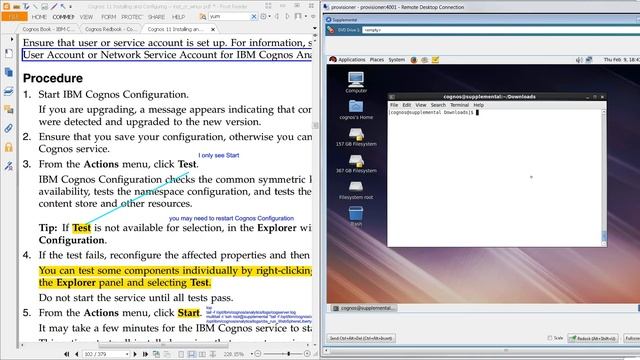Select the arrow annotation tool in quick access toolbar

(63, 6)
